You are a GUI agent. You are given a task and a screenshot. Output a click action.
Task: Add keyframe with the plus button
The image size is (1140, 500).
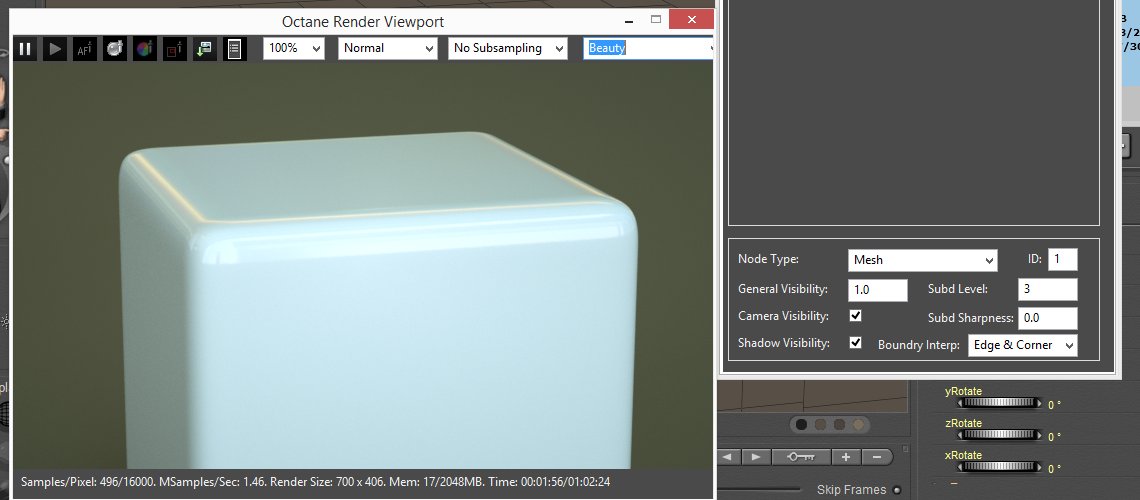point(846,456)
